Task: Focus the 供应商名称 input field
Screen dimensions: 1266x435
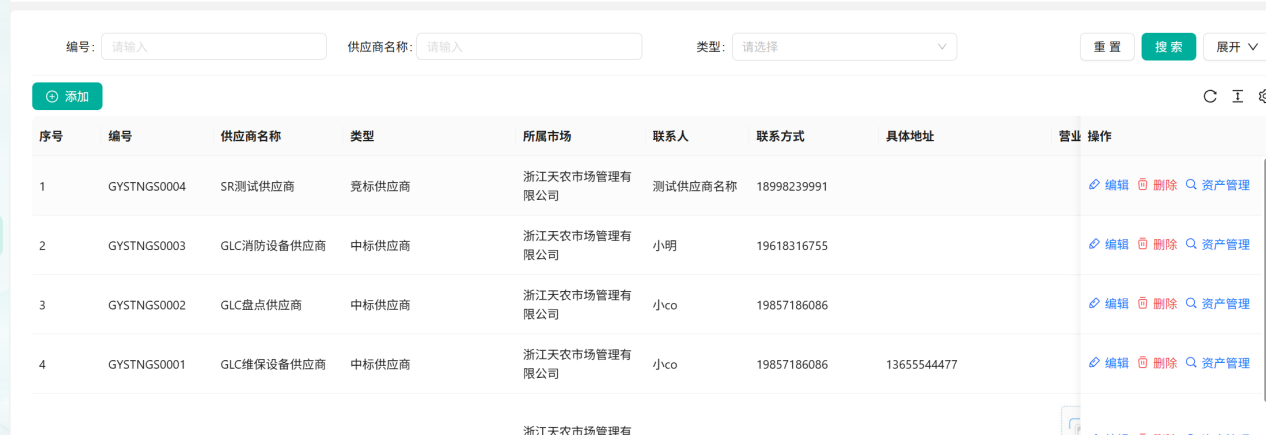Action: pos(529,47)
